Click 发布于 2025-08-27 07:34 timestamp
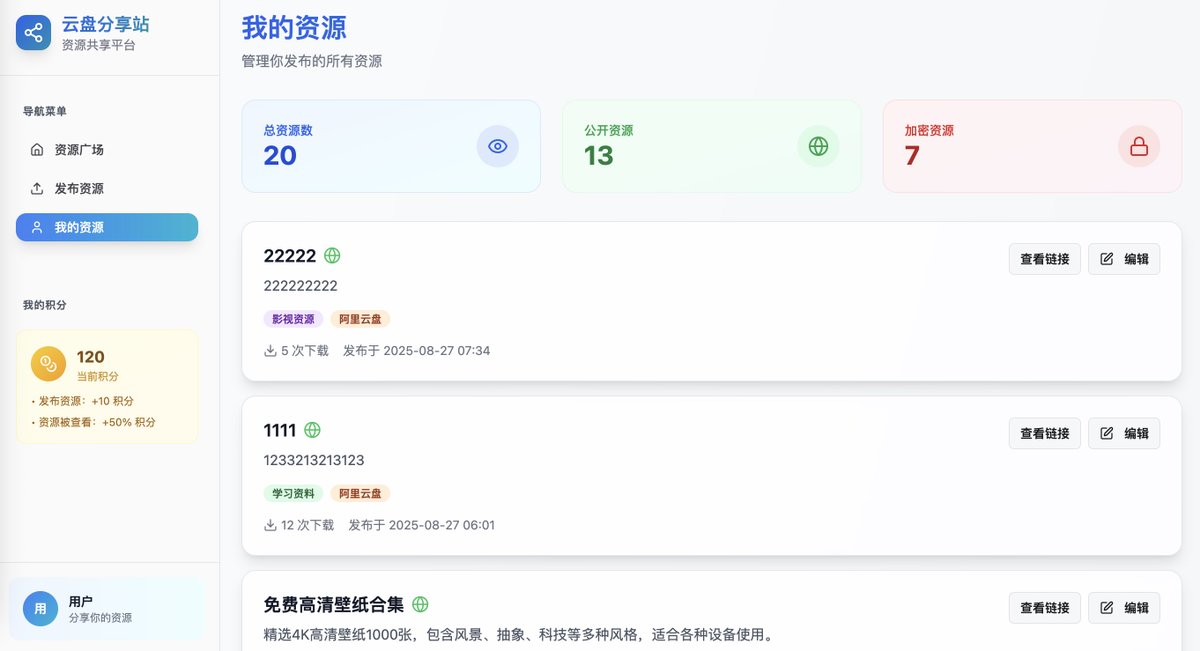The height and width of the screenshot is (651, 1200). (x=416, y=351)
